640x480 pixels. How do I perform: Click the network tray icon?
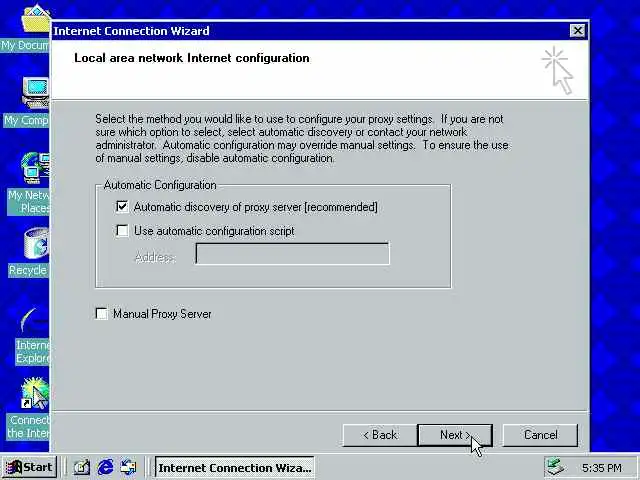click(x=556, y=467)
